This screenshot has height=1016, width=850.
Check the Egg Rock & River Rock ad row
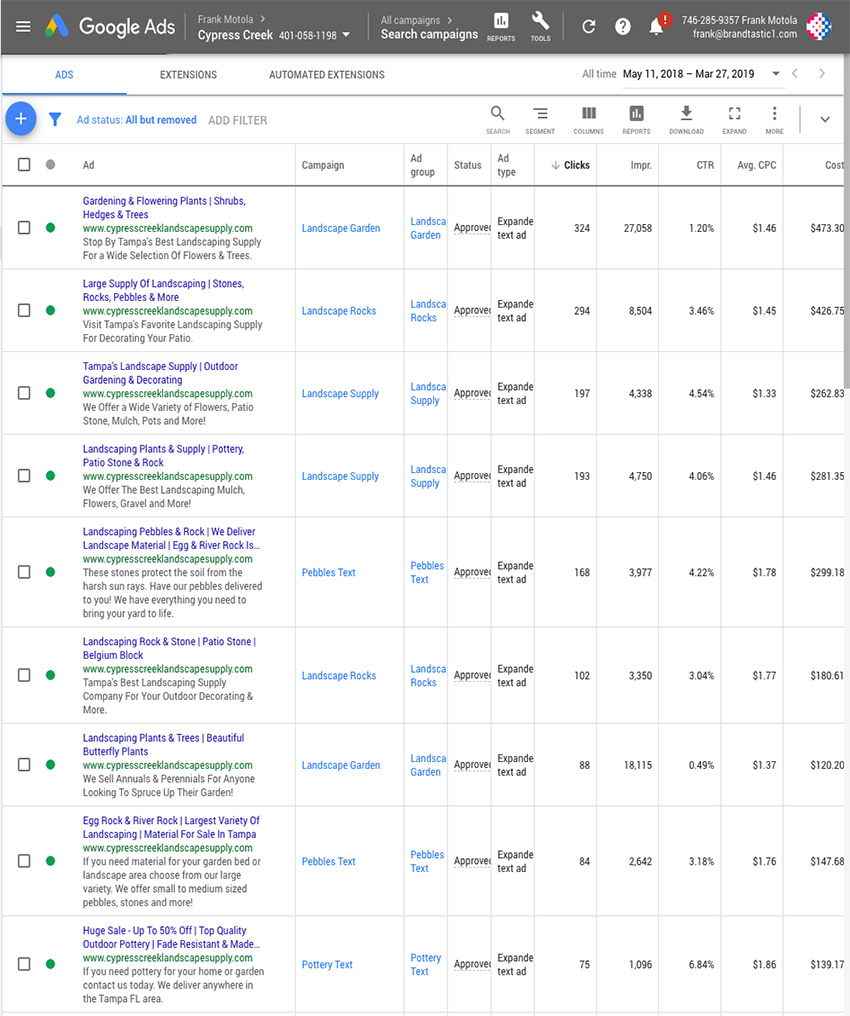pyautogui.click(x=24, y=861)
